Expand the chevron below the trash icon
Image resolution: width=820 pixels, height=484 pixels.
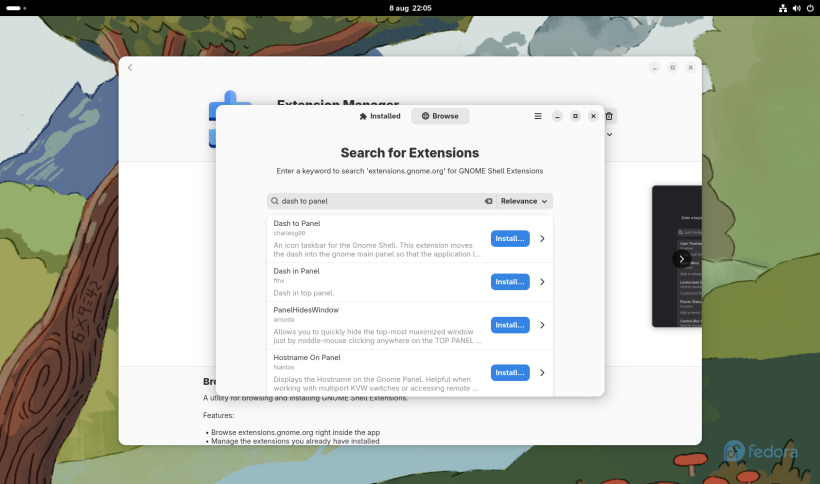(x=609, y=134)
